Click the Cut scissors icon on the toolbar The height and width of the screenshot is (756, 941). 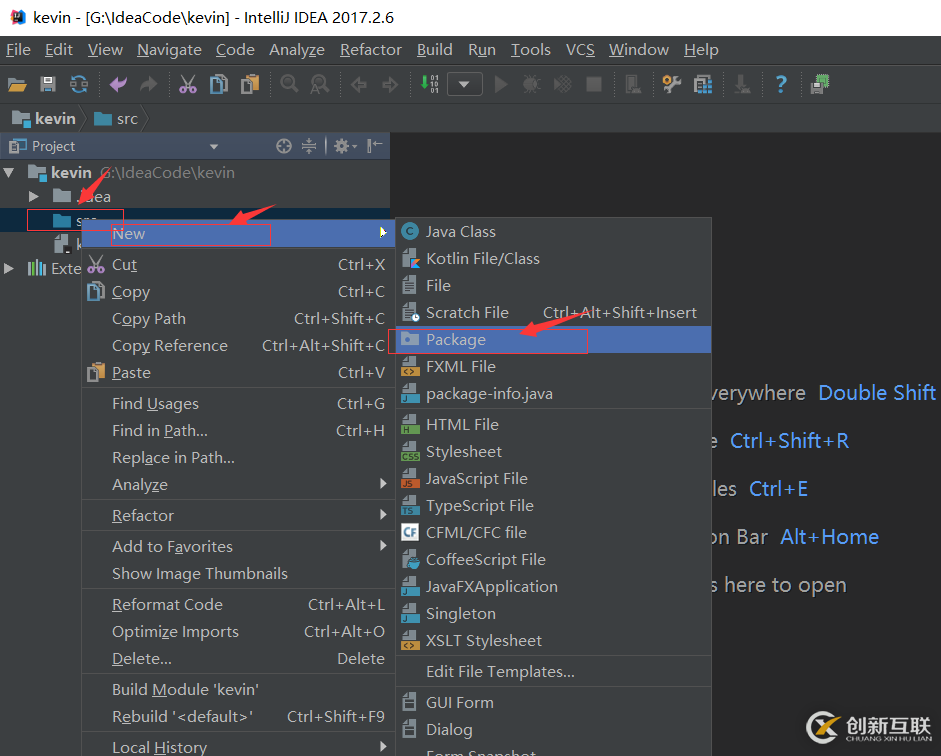click(x=187, y=84)
